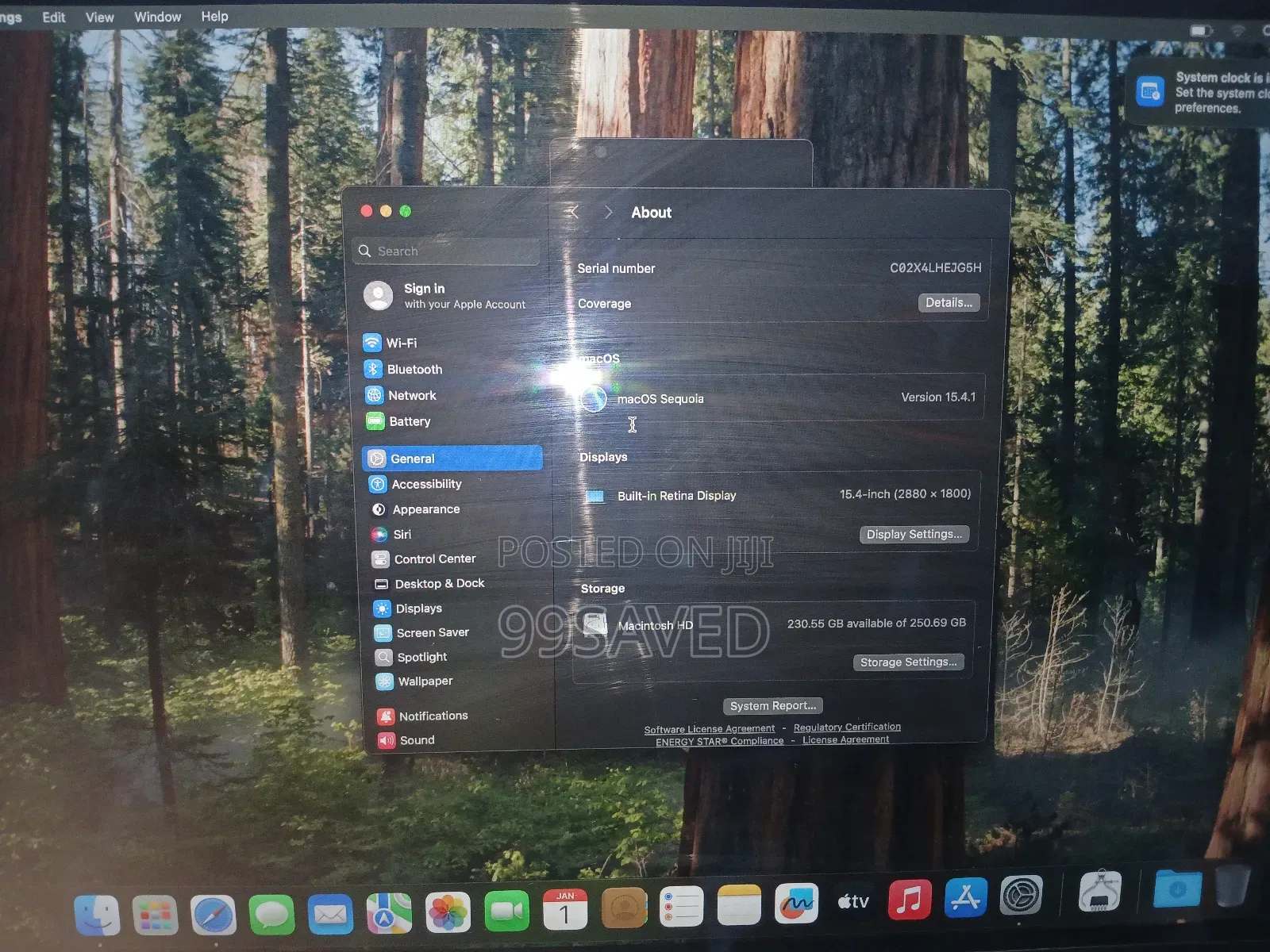Image resolution: width=1270 pixels, height=952 pixels.
Task: Open Spotlight settings in the sidebar
Action: coord(460,657)
